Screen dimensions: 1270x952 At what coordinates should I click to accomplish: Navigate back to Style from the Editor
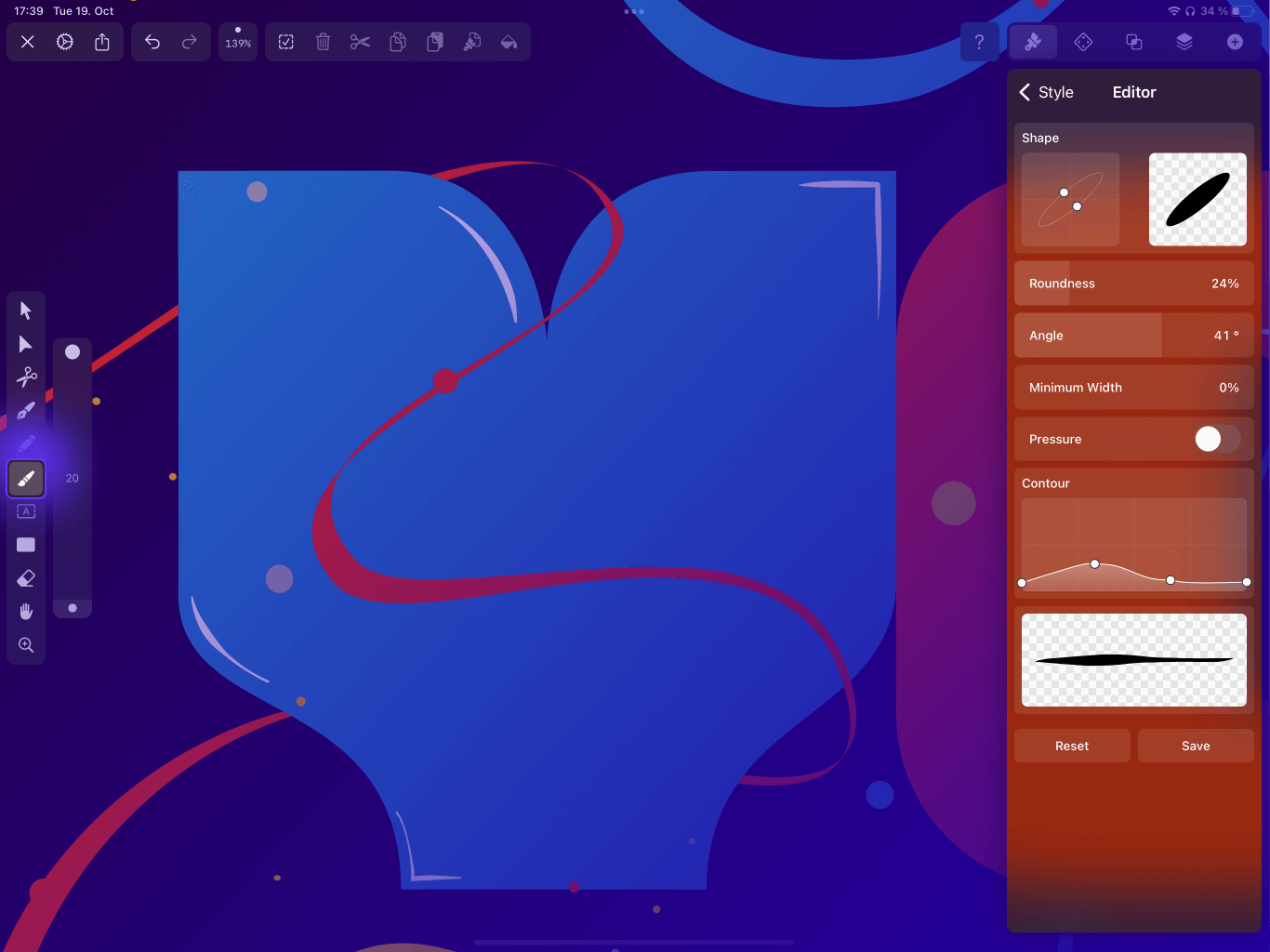[1047, 92]
